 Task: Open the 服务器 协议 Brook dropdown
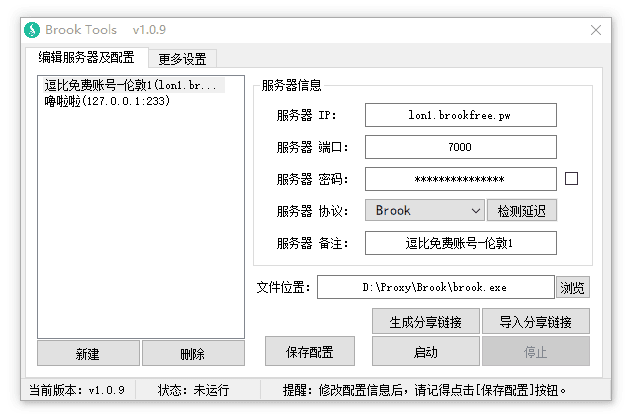point(425,211)
